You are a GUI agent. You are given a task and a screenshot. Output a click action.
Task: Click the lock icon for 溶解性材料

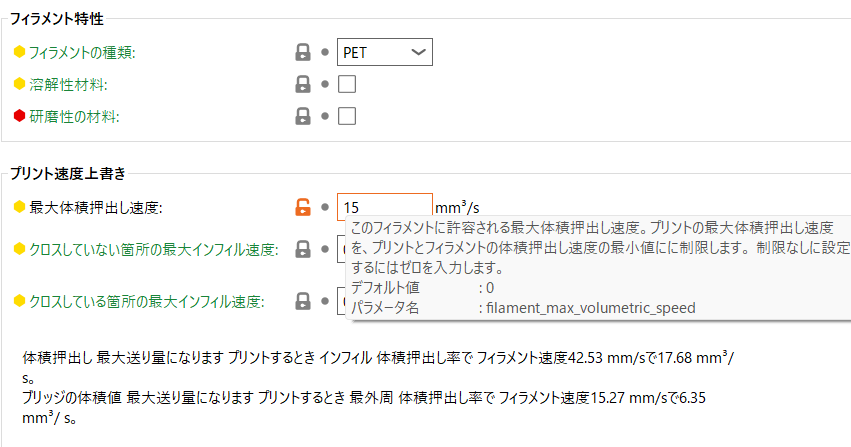point(302,85)
